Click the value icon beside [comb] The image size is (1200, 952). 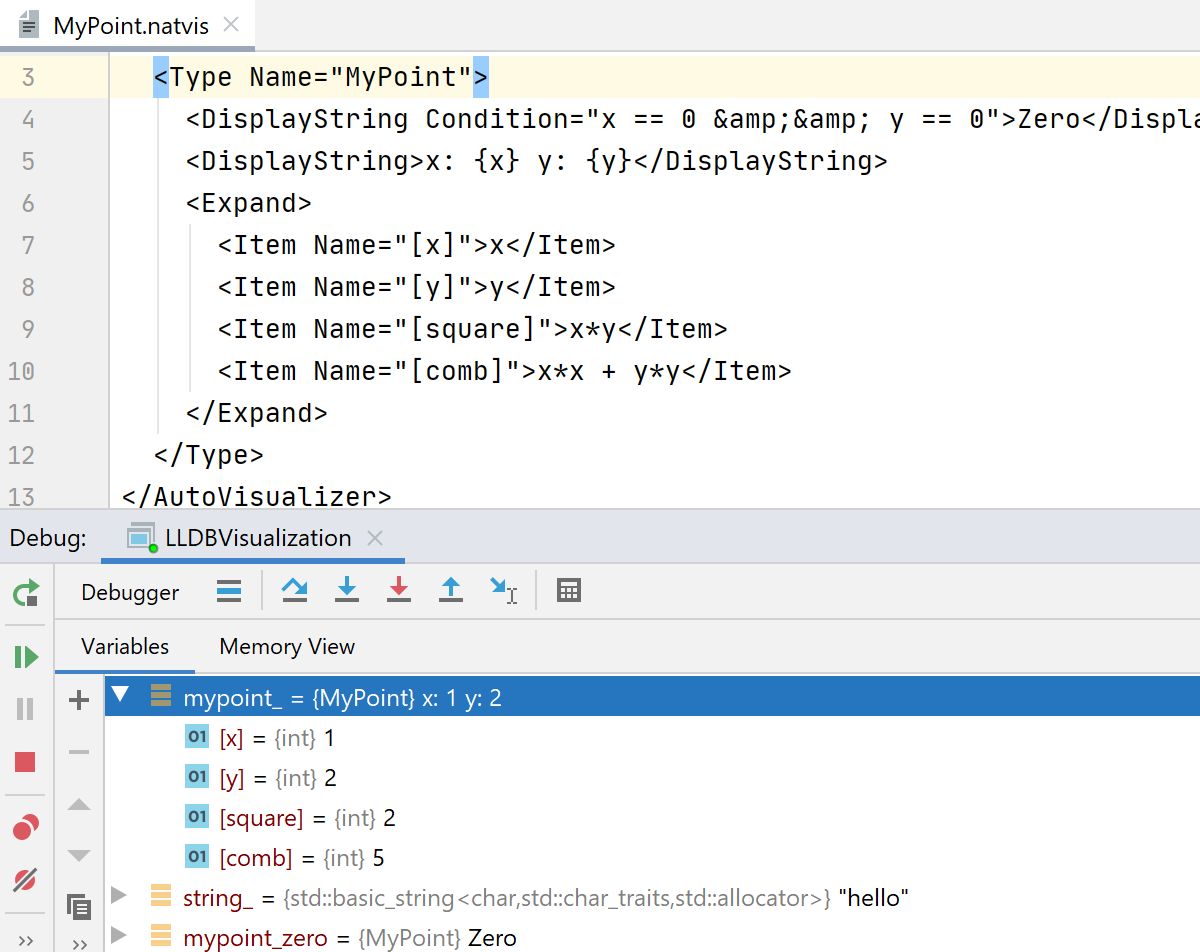(x=197, y=857)
